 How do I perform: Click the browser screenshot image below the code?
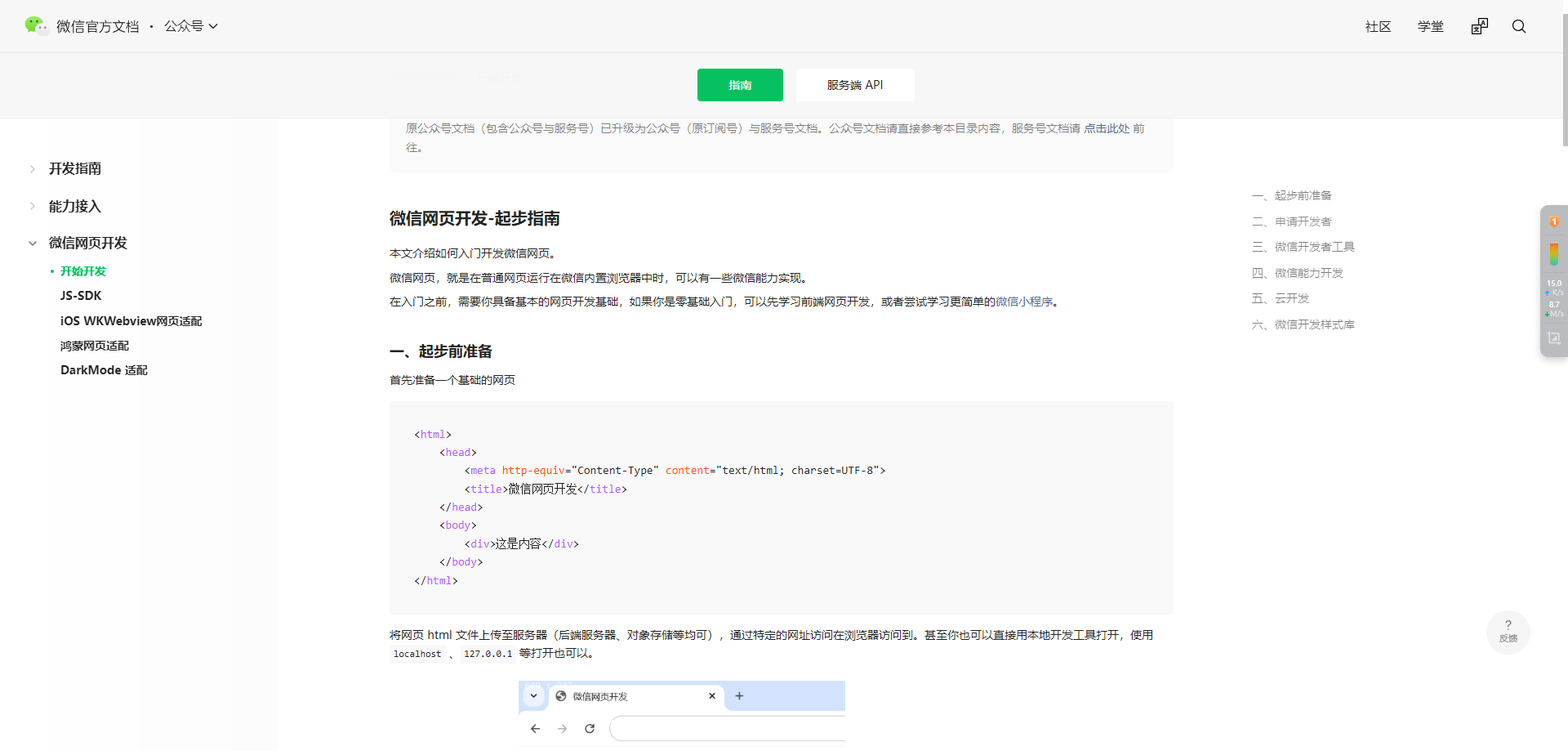tap(682, 713)
